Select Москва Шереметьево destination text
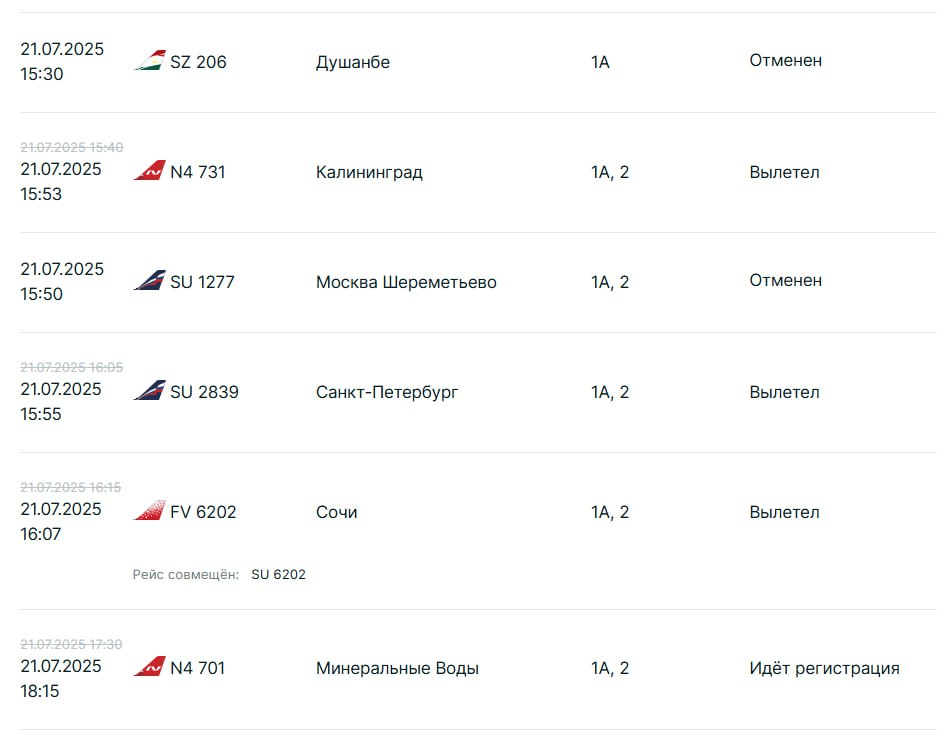This screenshot has height=731, width=937. (406, 282)
